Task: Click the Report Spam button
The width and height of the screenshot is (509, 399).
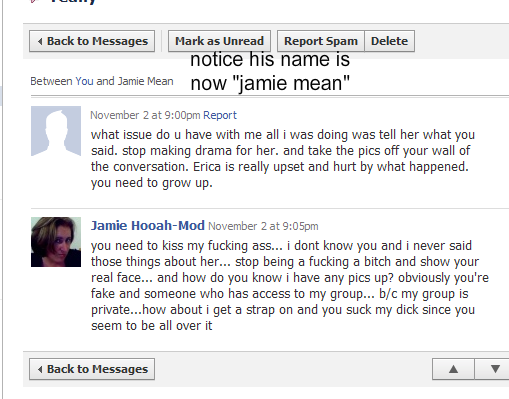Action: (x=321, y=41)
